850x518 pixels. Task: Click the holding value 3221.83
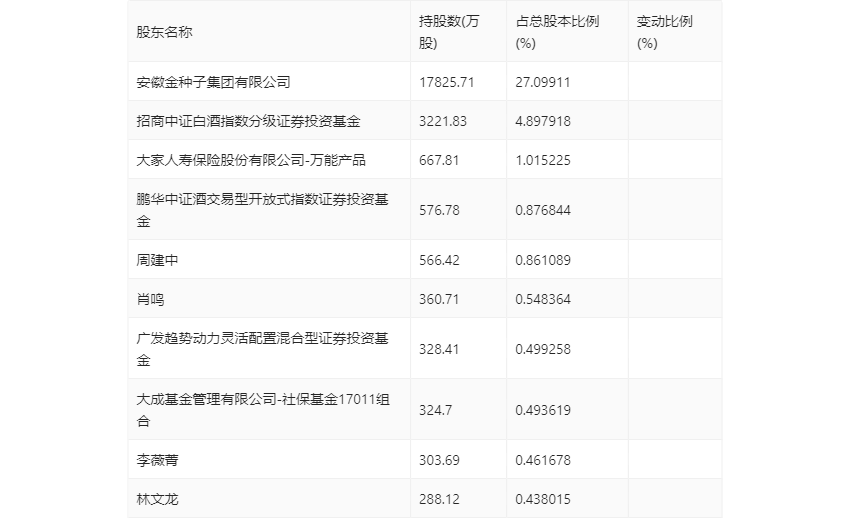tap(443, 121)
